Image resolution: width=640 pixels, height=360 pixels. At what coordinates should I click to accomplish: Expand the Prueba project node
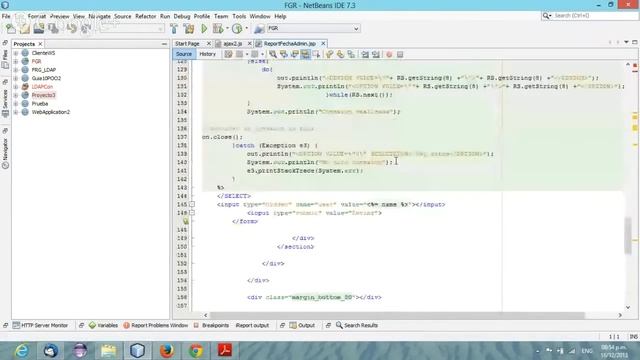16,104
